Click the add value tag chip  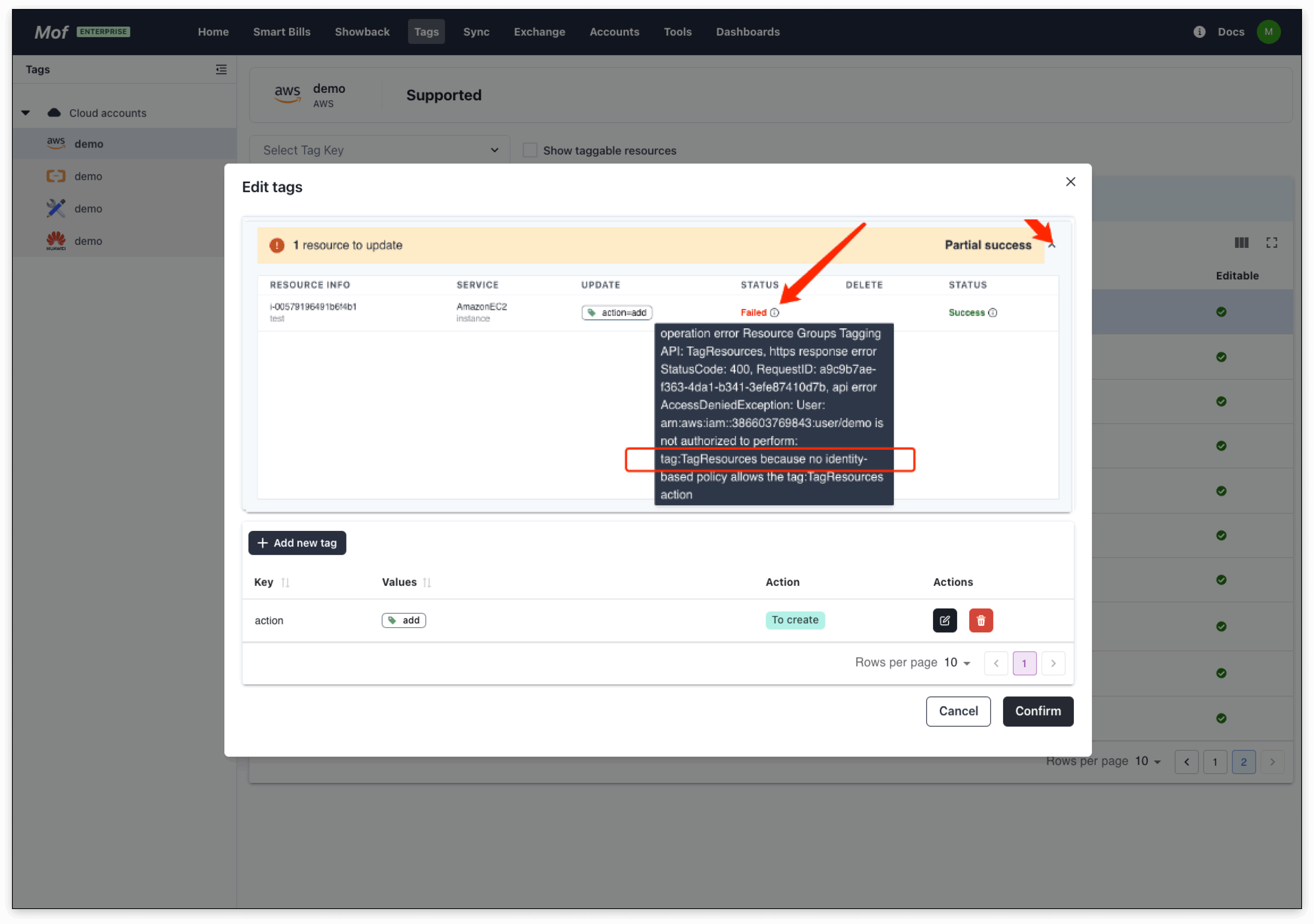point(403,620)
